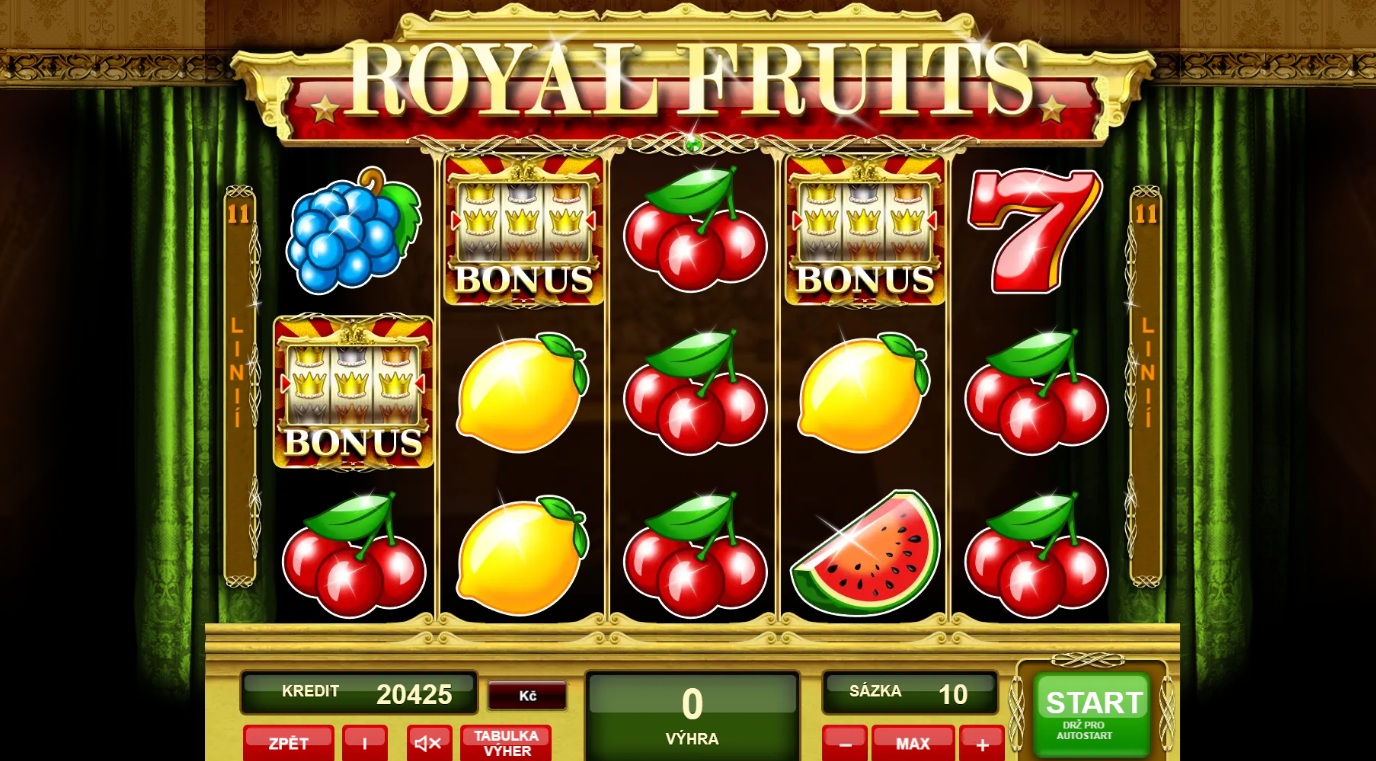Image resolution: width=1376 pixels, height=761 pixels.
Task: Spin reels with START button
Action: (x=1093, y=714)
